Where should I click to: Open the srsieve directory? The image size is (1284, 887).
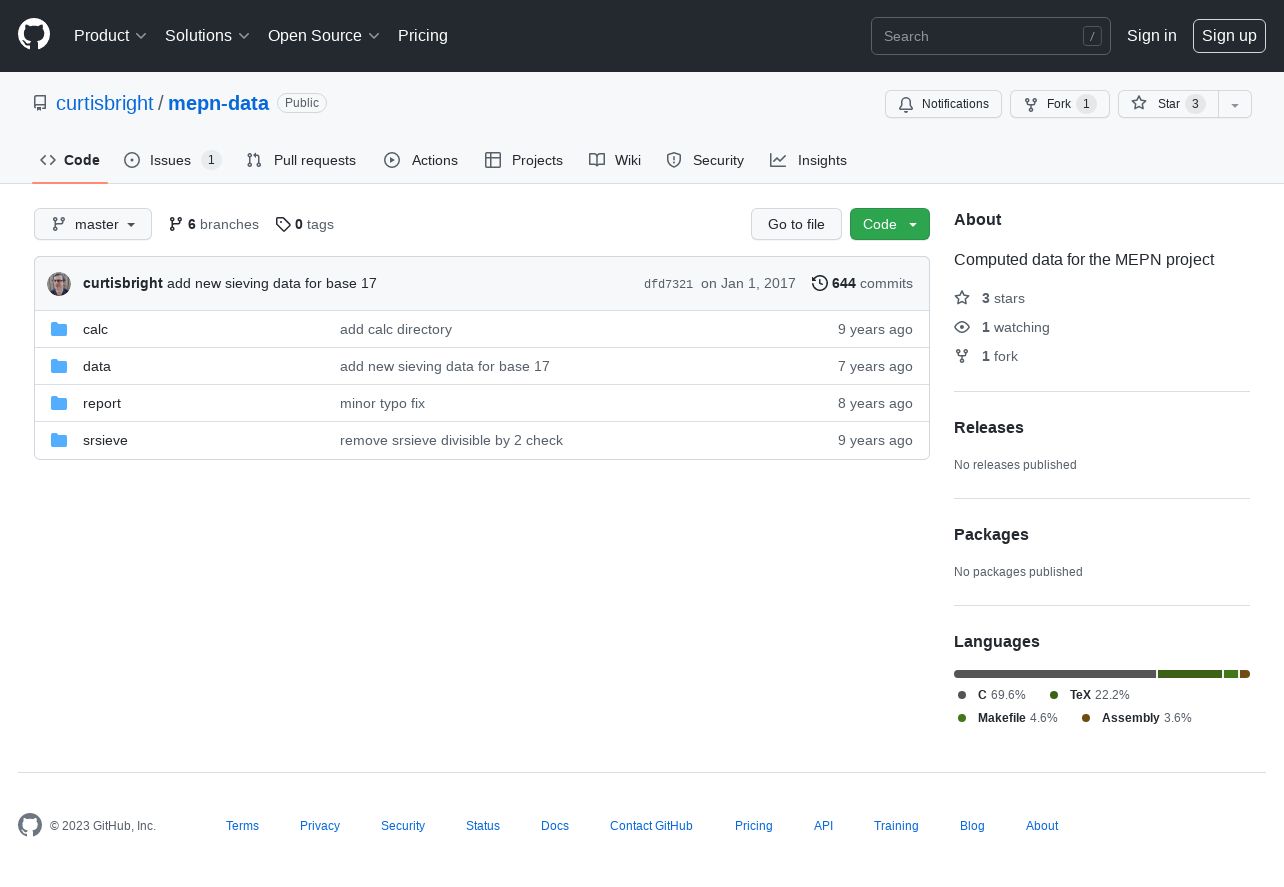click(105, 440)
